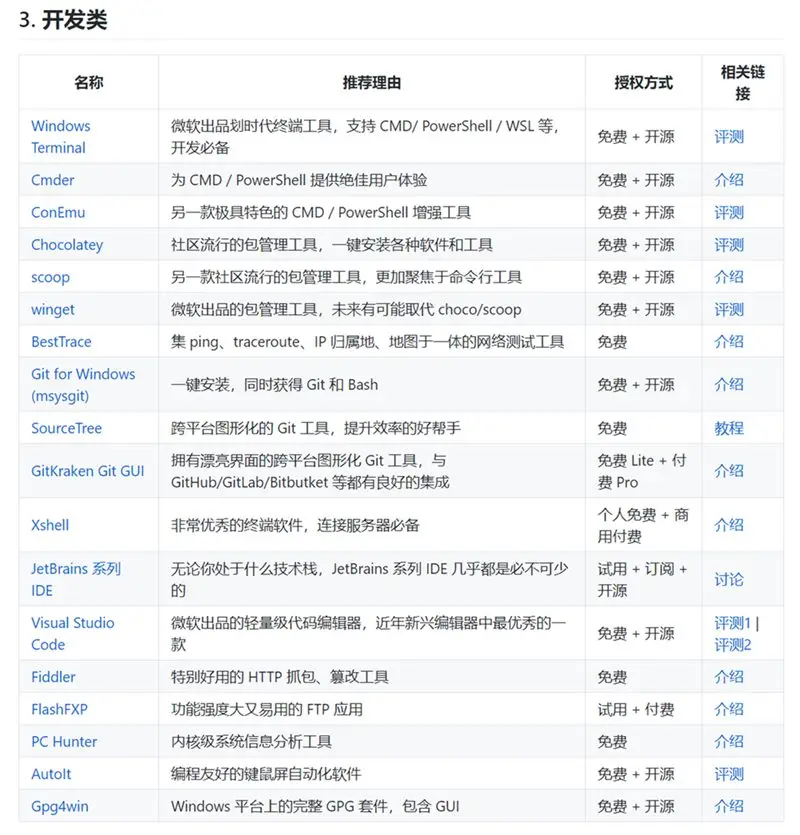Click text '非常优秀的终端软件，连接服务器必备'

[x=295, y=525]
